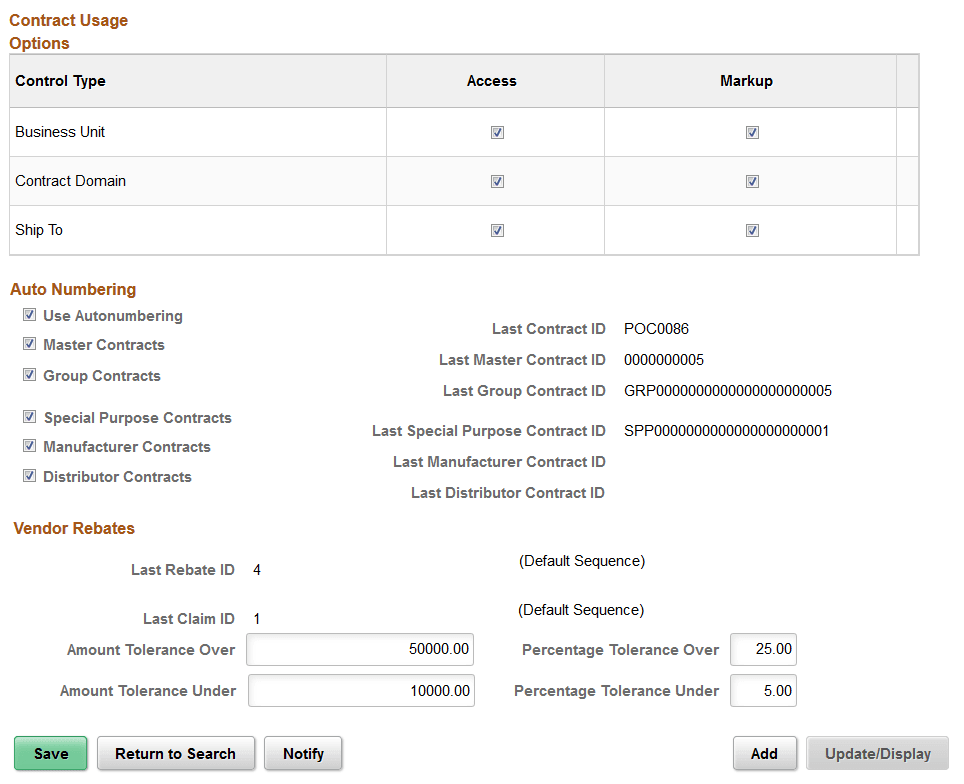Select the Percentage Tolerance Over field
The width and height of the screenshot is (964, 784).
click(x=763, y=649)
